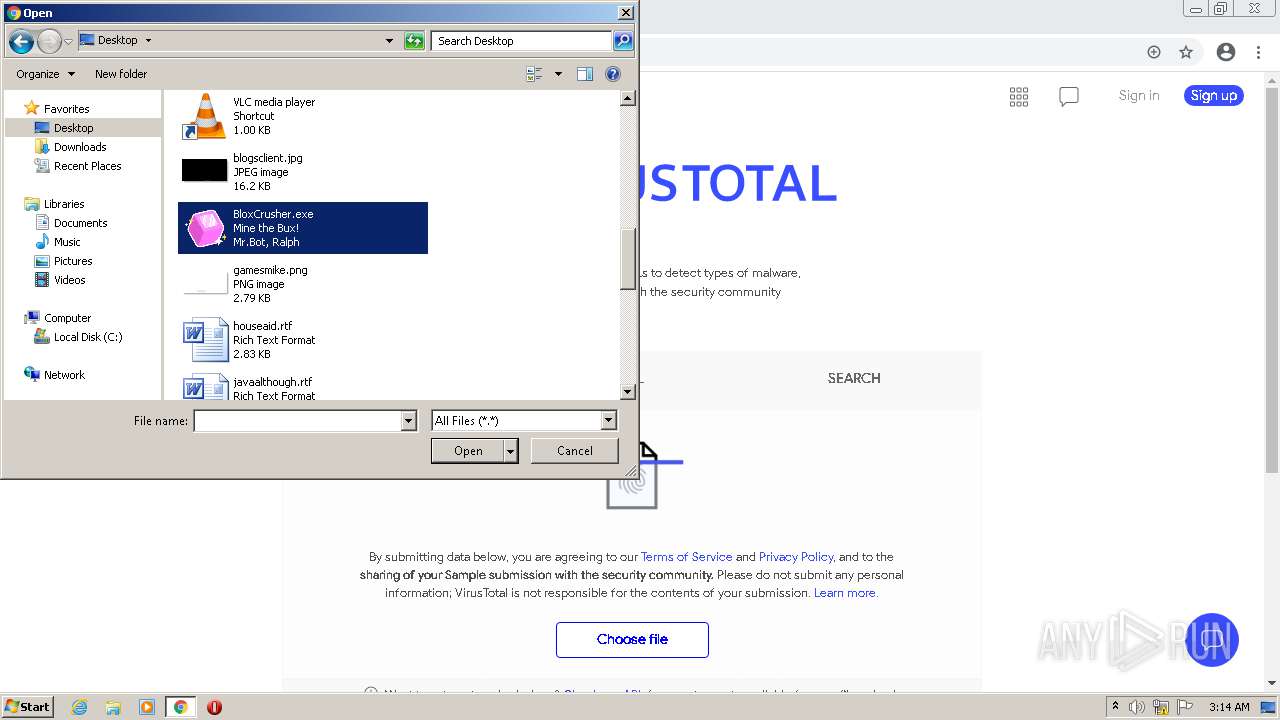Image resolution: width=1280 pixels, height=720 pixels.
Task: Open the Privacy Policy link
Action: (796, 557)
